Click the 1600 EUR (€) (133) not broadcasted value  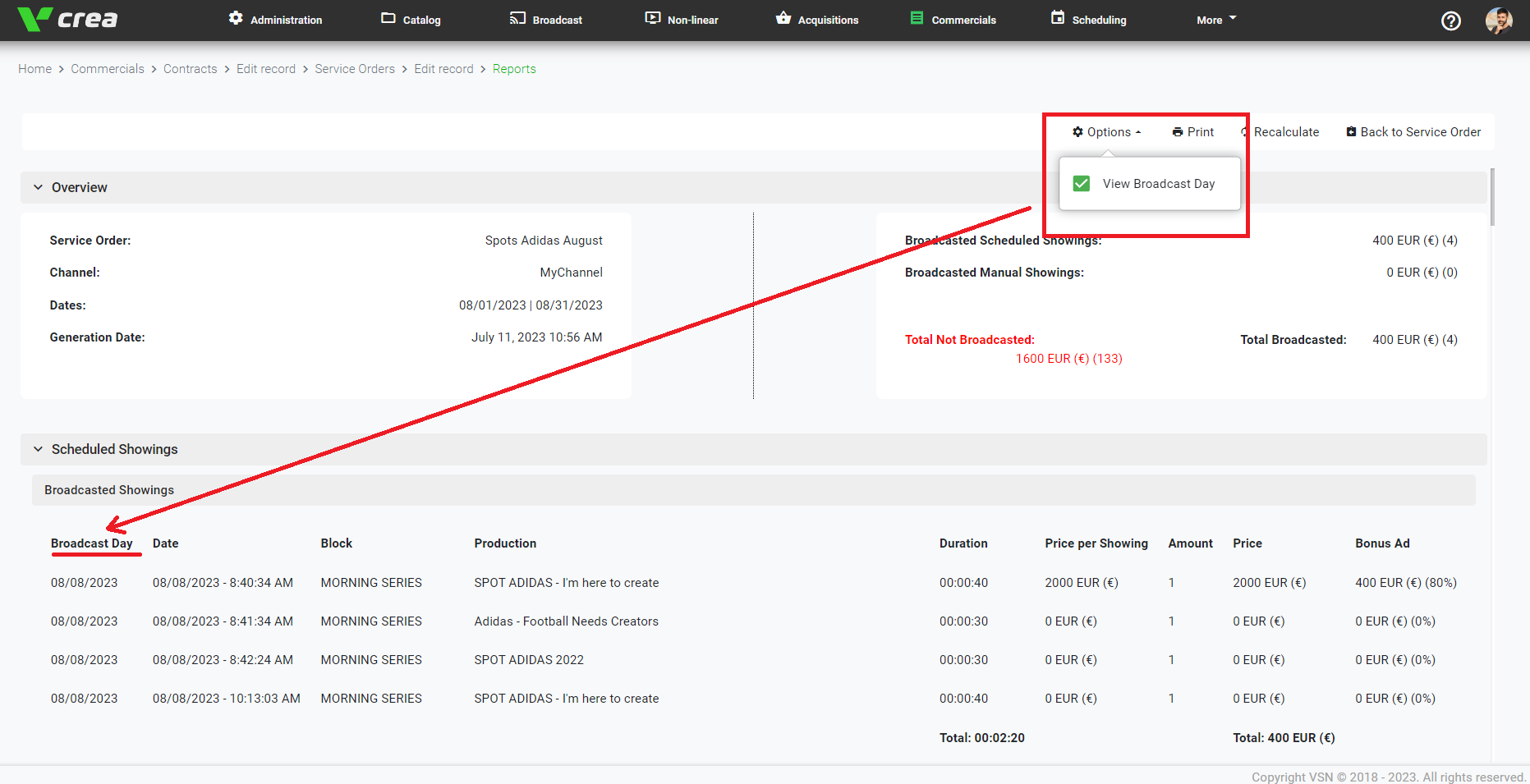pos(1068,359)
